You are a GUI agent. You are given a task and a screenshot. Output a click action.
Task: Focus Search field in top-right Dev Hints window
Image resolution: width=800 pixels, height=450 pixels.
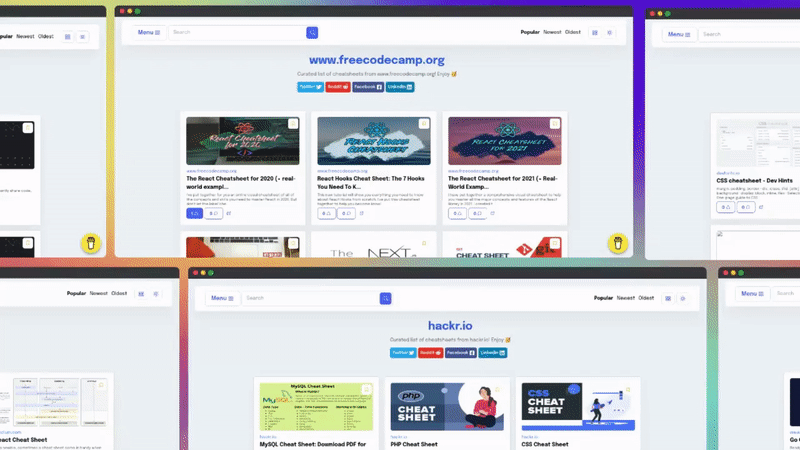point(750,34)
